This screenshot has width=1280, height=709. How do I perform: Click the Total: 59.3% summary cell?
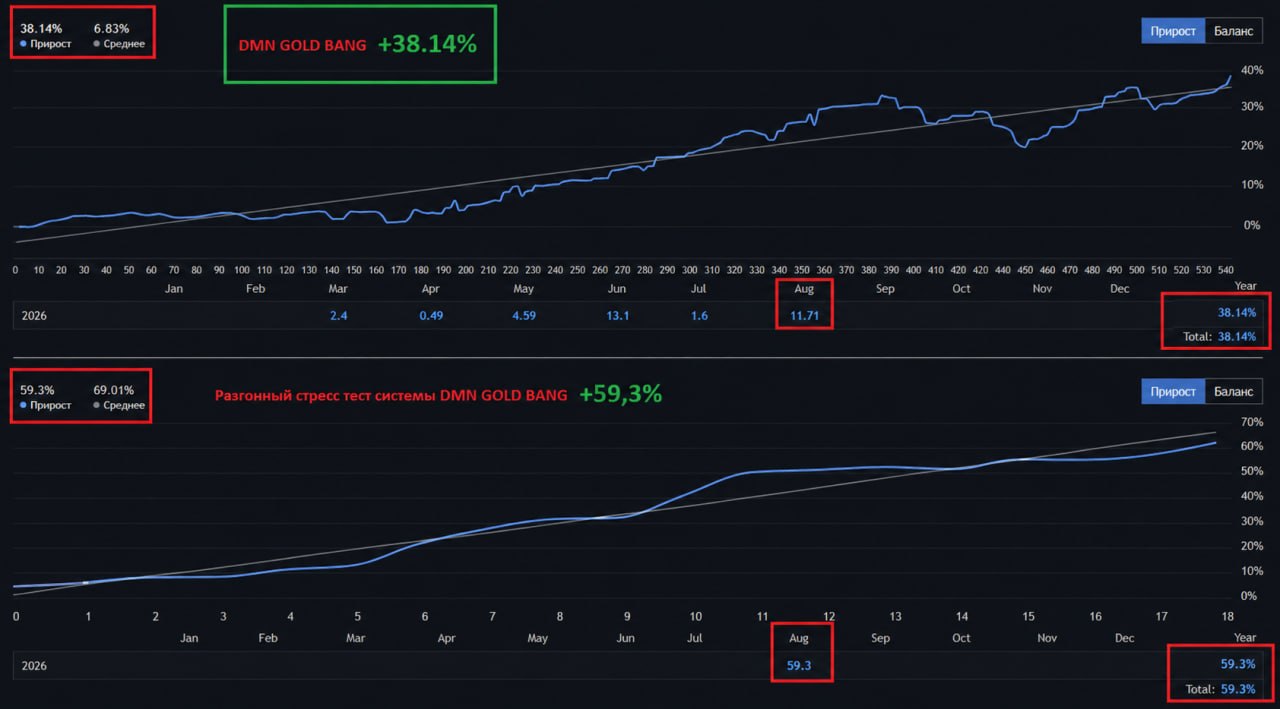coord(1222,689)
